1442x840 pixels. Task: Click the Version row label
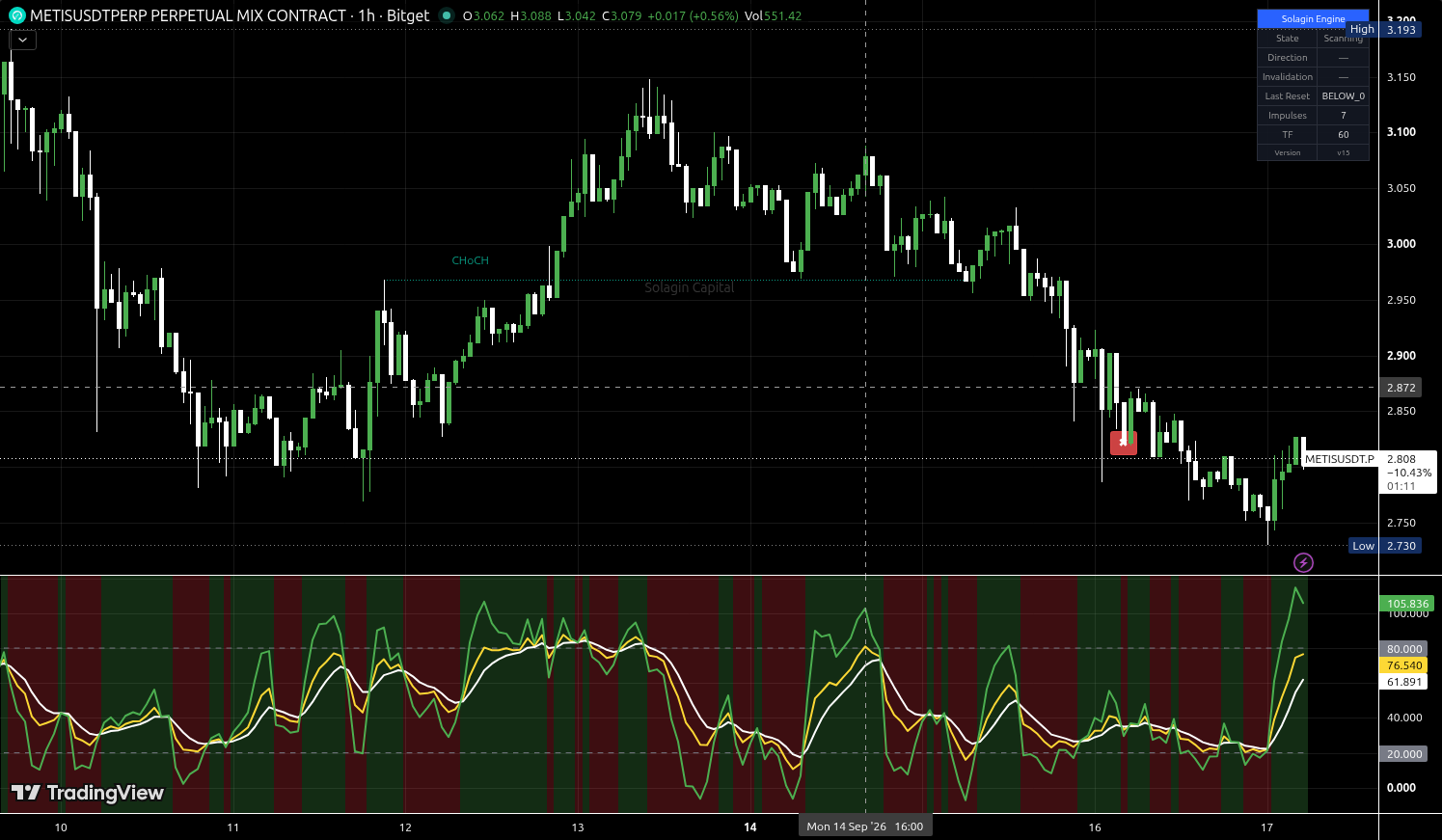click(x=1288, y=152)
